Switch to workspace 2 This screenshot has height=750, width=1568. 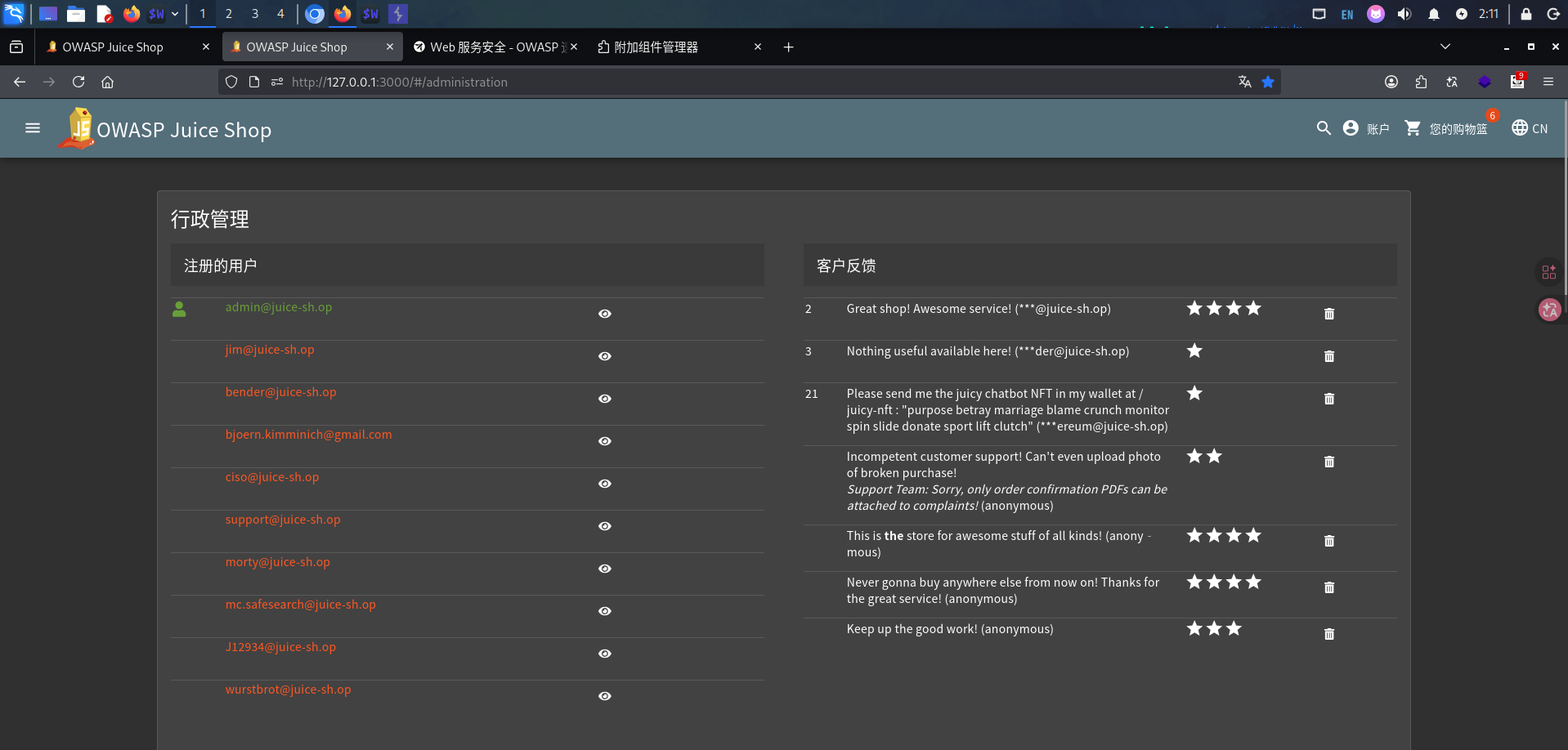(x=229, y=14)
